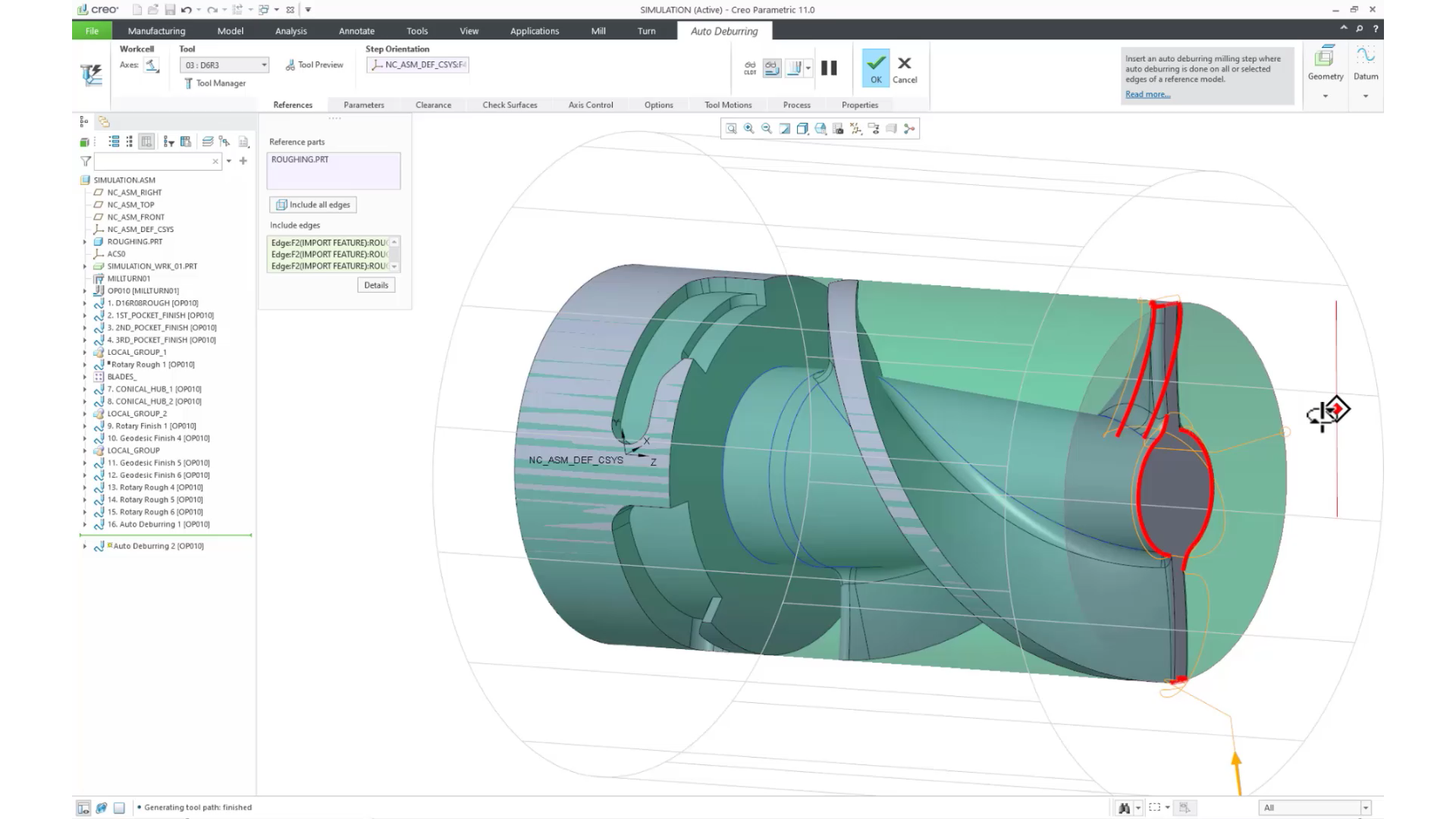Pause the auto deburring feature
The image size is (1456, 819).
pyautogui.click(x=829, y=68)
